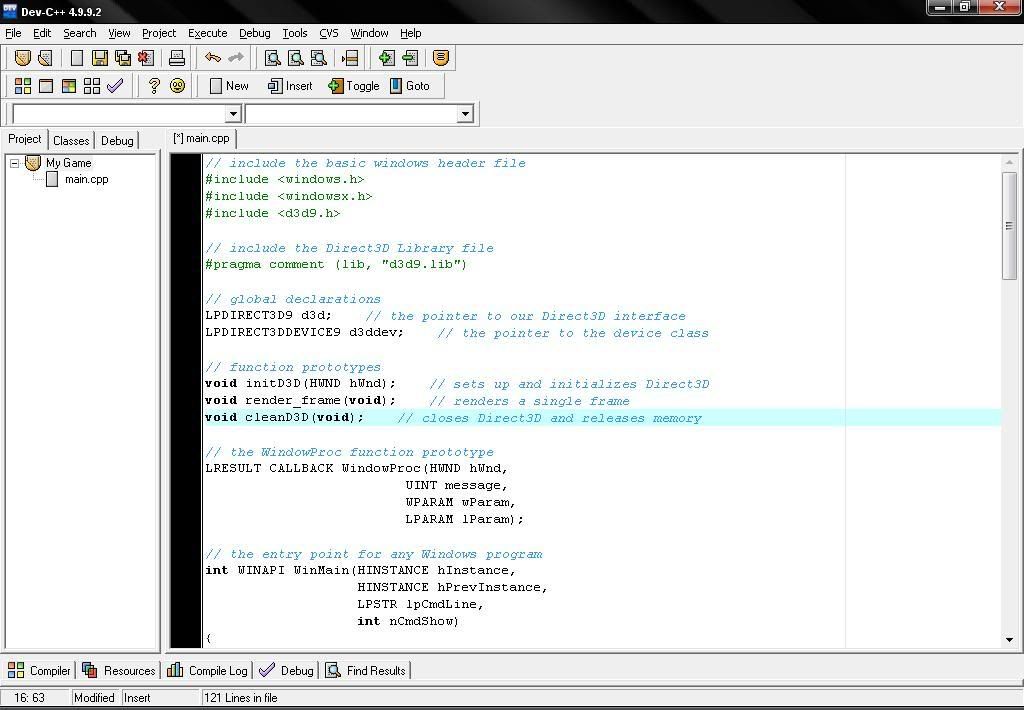Click the Toggle bookmark button
The height and width of the screenshot is (710, 1024).
(353, 86)
